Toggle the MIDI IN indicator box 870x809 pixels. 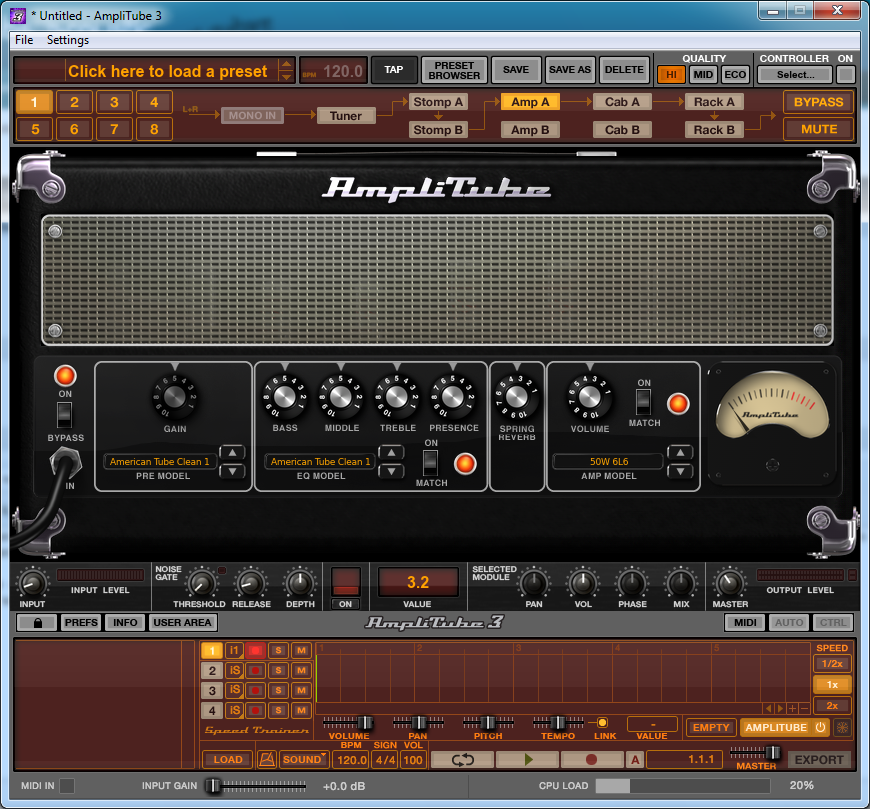[x=67, y=786]
